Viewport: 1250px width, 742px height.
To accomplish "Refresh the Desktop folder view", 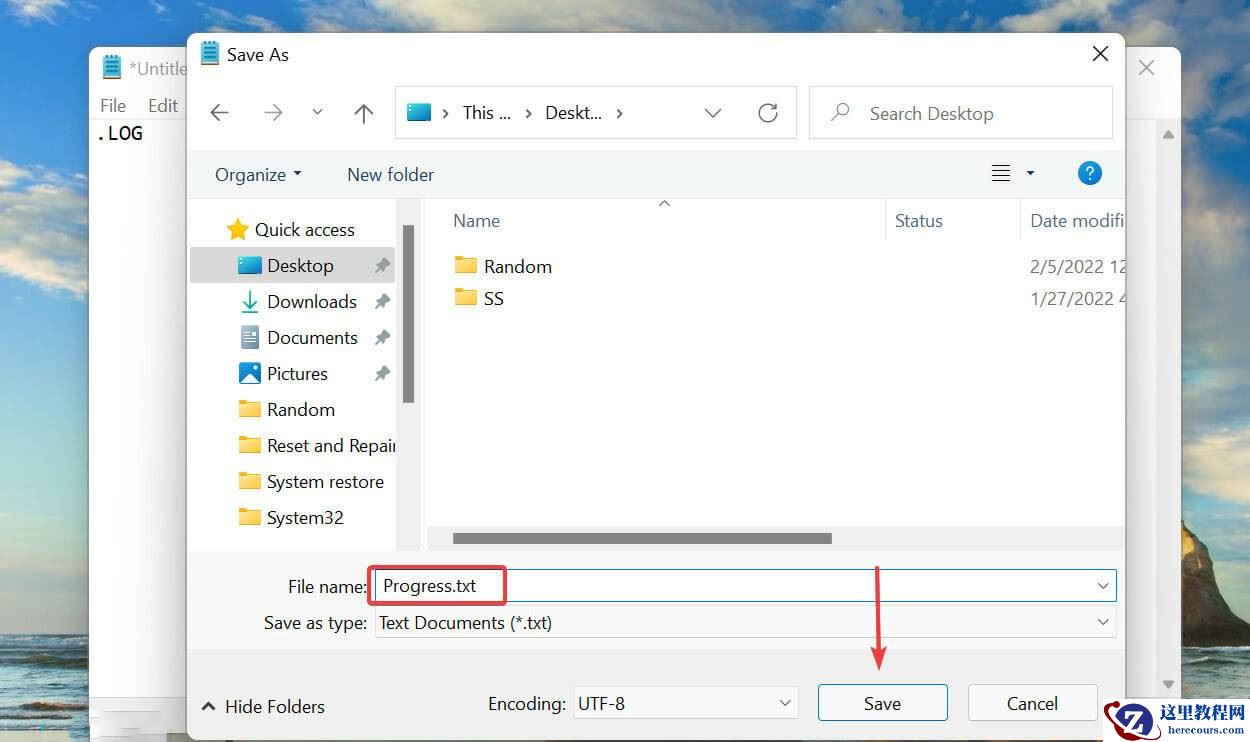I will pos(768,113).
